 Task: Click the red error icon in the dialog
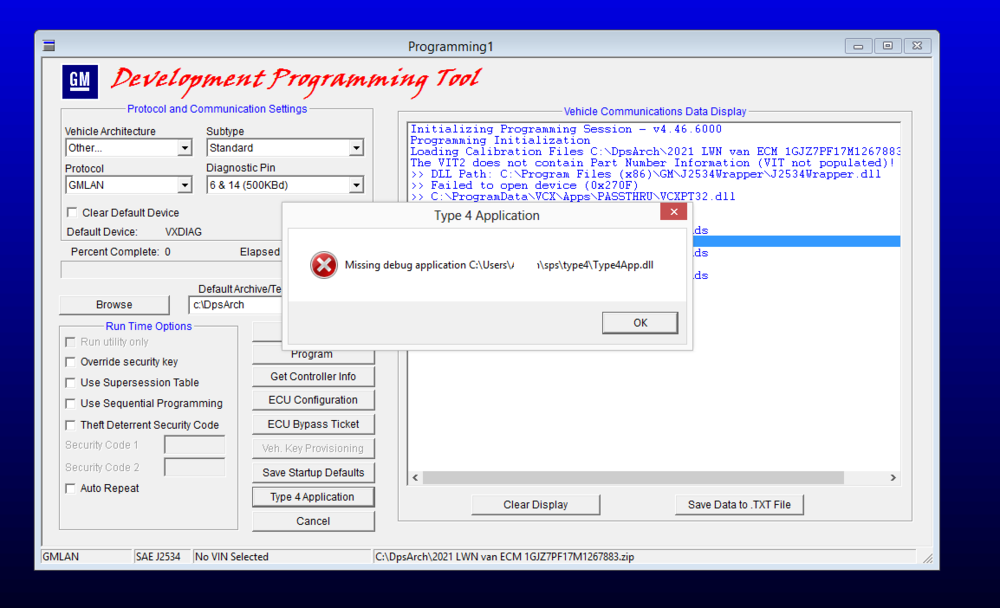pyautogui.click(x=324, y=265)
